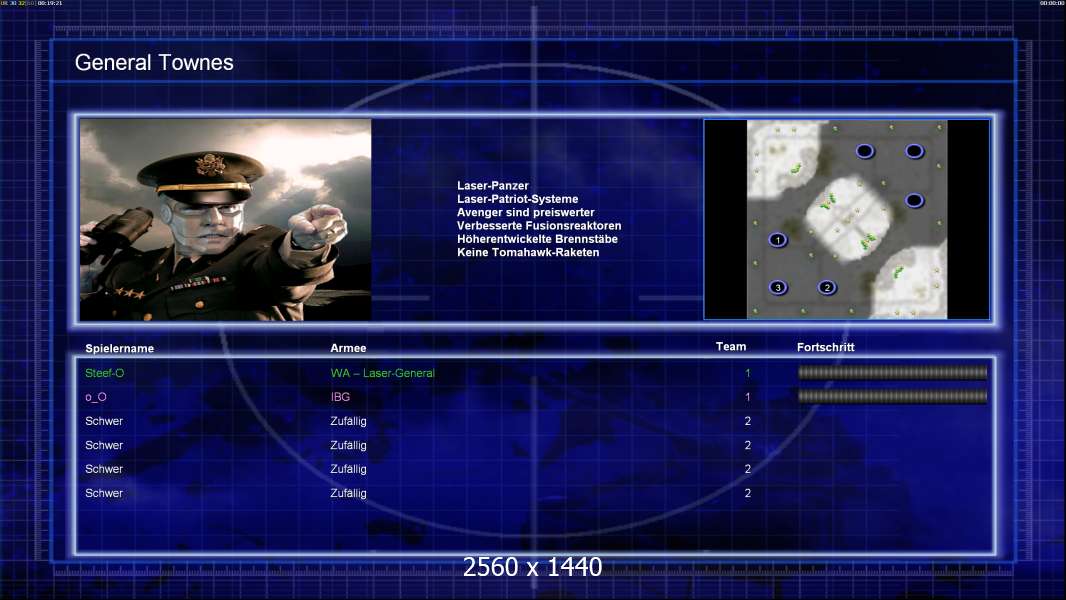This screenshot has width=1066, height=600.
Task: Click the Team column header
Action: click(731, 347)
